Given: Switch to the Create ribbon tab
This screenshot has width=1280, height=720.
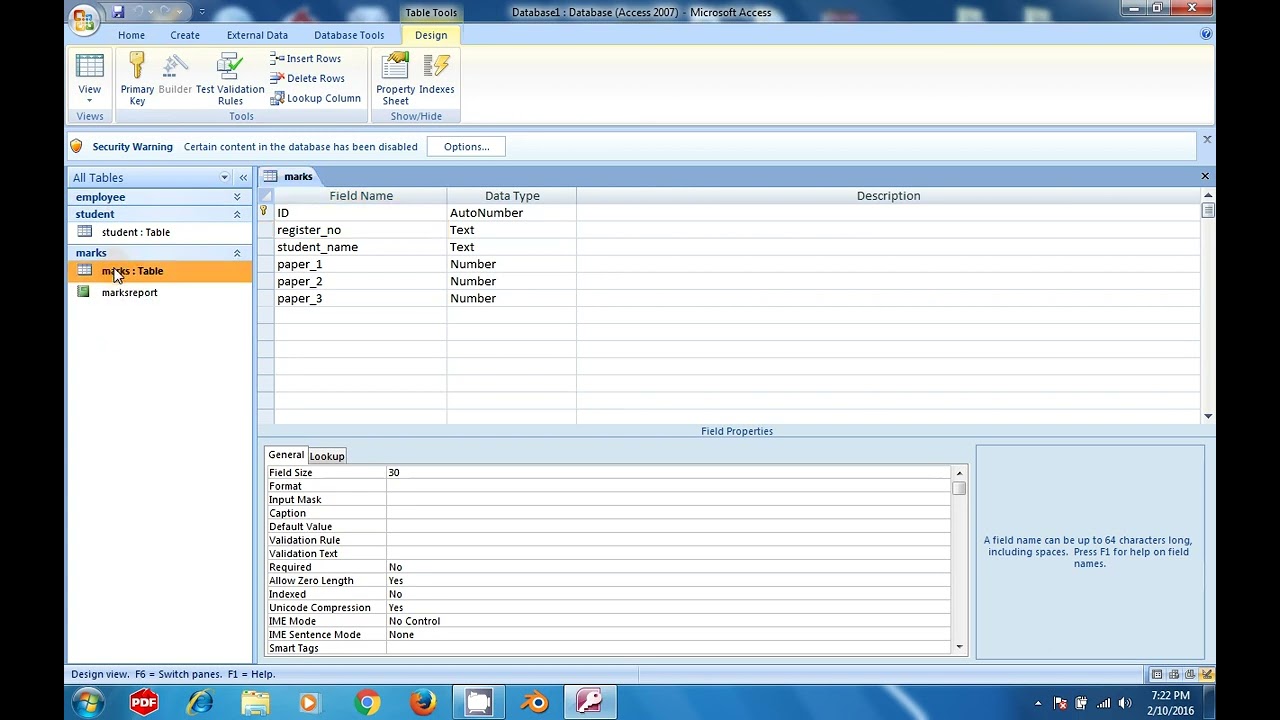Looking at the screenshot, I should point(185,35).
